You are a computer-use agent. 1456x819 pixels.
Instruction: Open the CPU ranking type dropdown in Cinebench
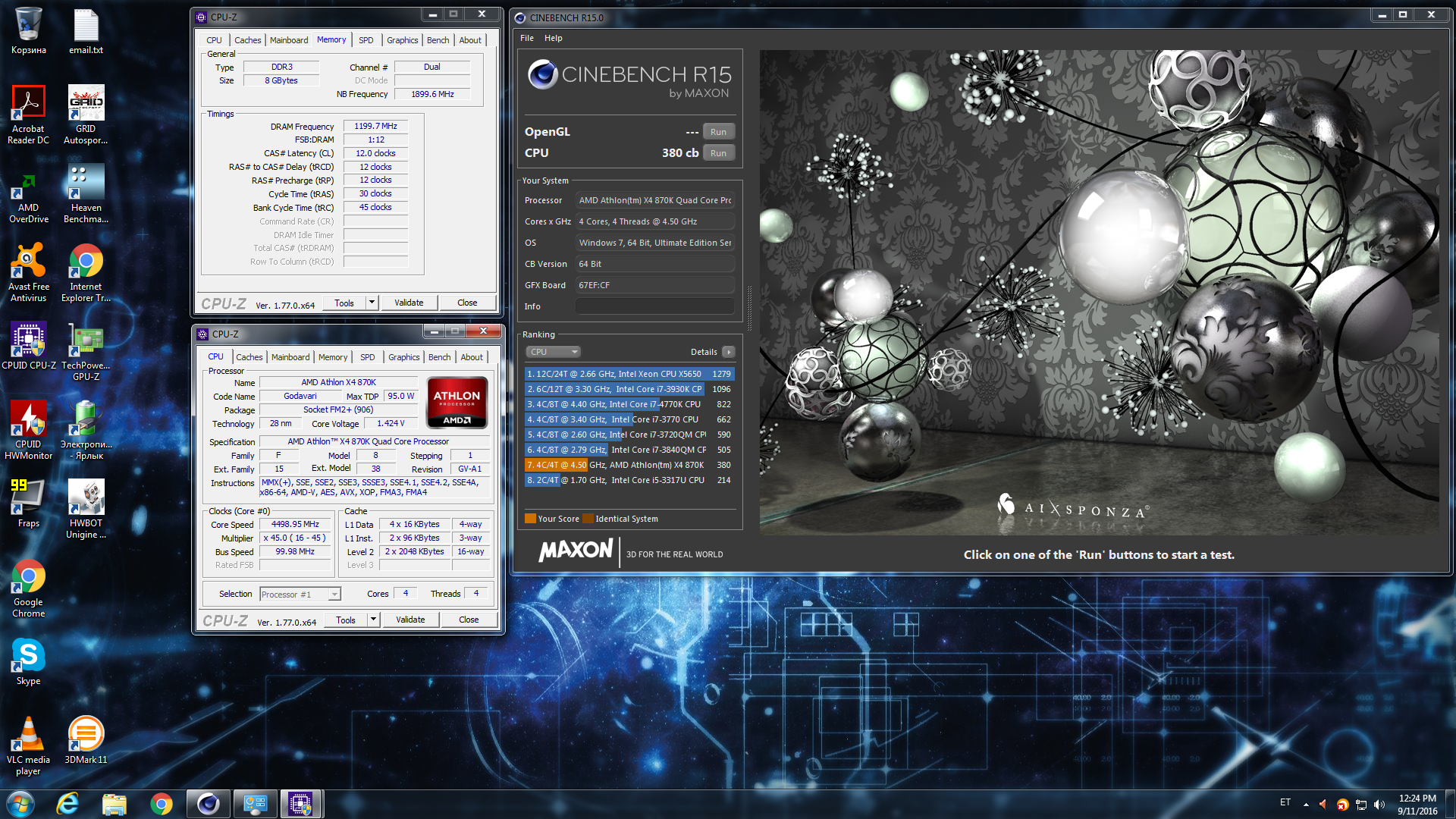(x=553, y=352)
